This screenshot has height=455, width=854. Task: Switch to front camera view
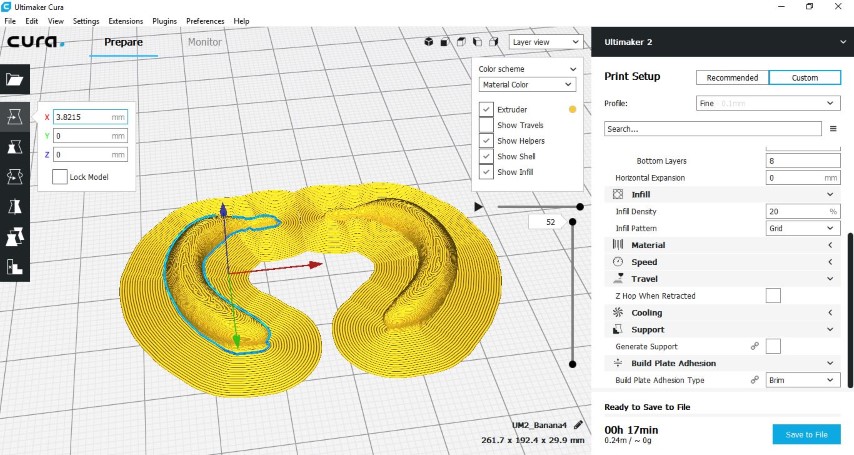[445, 42]
